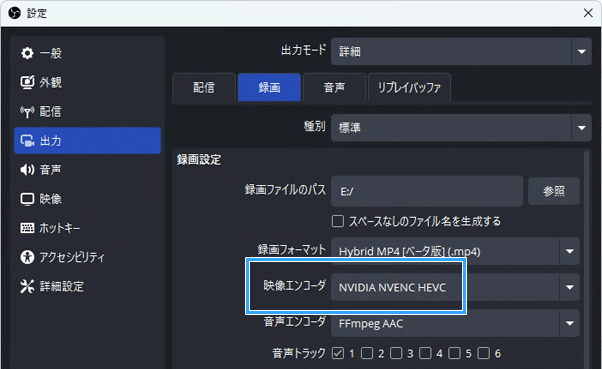Click the 出力 output icon
This screenshot has height=369, width=602.
(x=27, y=141)
